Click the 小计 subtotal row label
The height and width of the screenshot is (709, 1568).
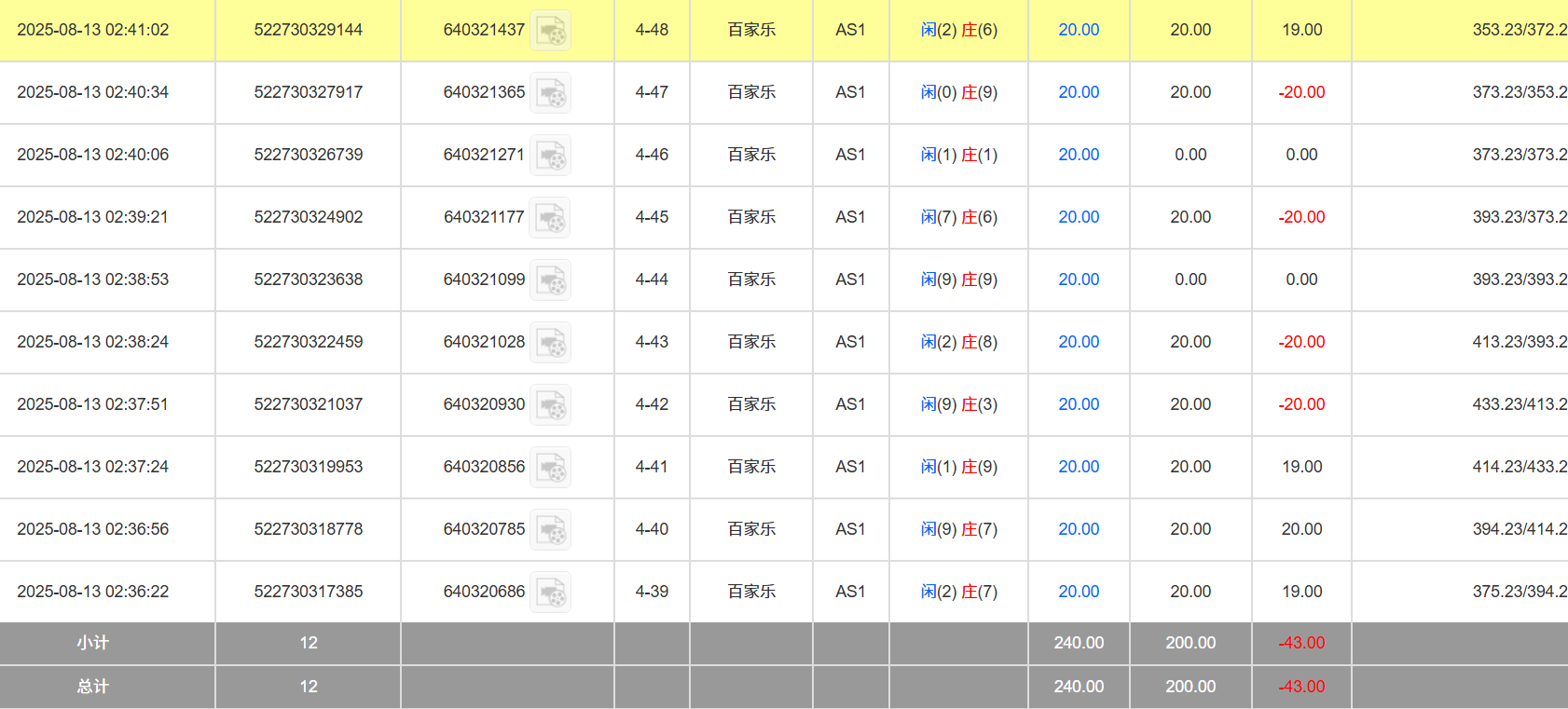[93, 643]
